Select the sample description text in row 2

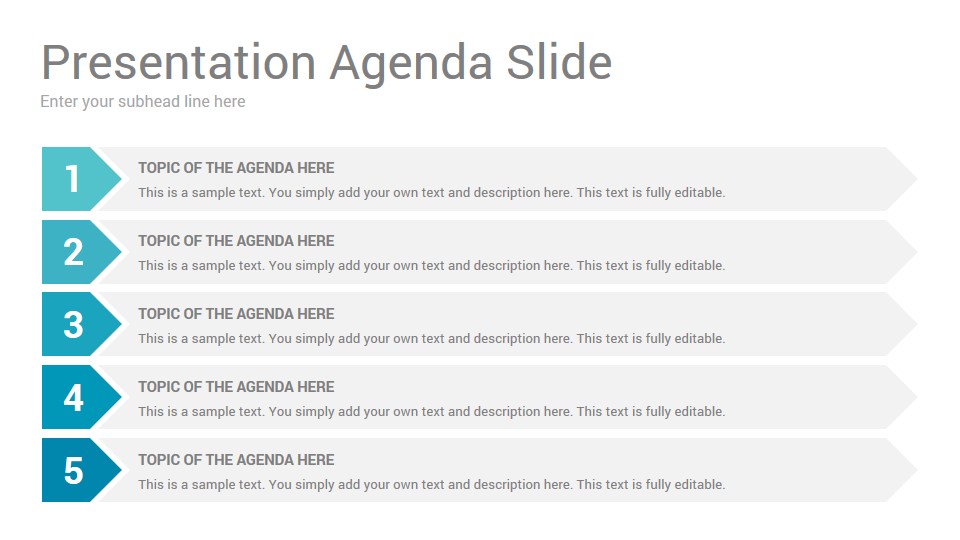point(432,266)
